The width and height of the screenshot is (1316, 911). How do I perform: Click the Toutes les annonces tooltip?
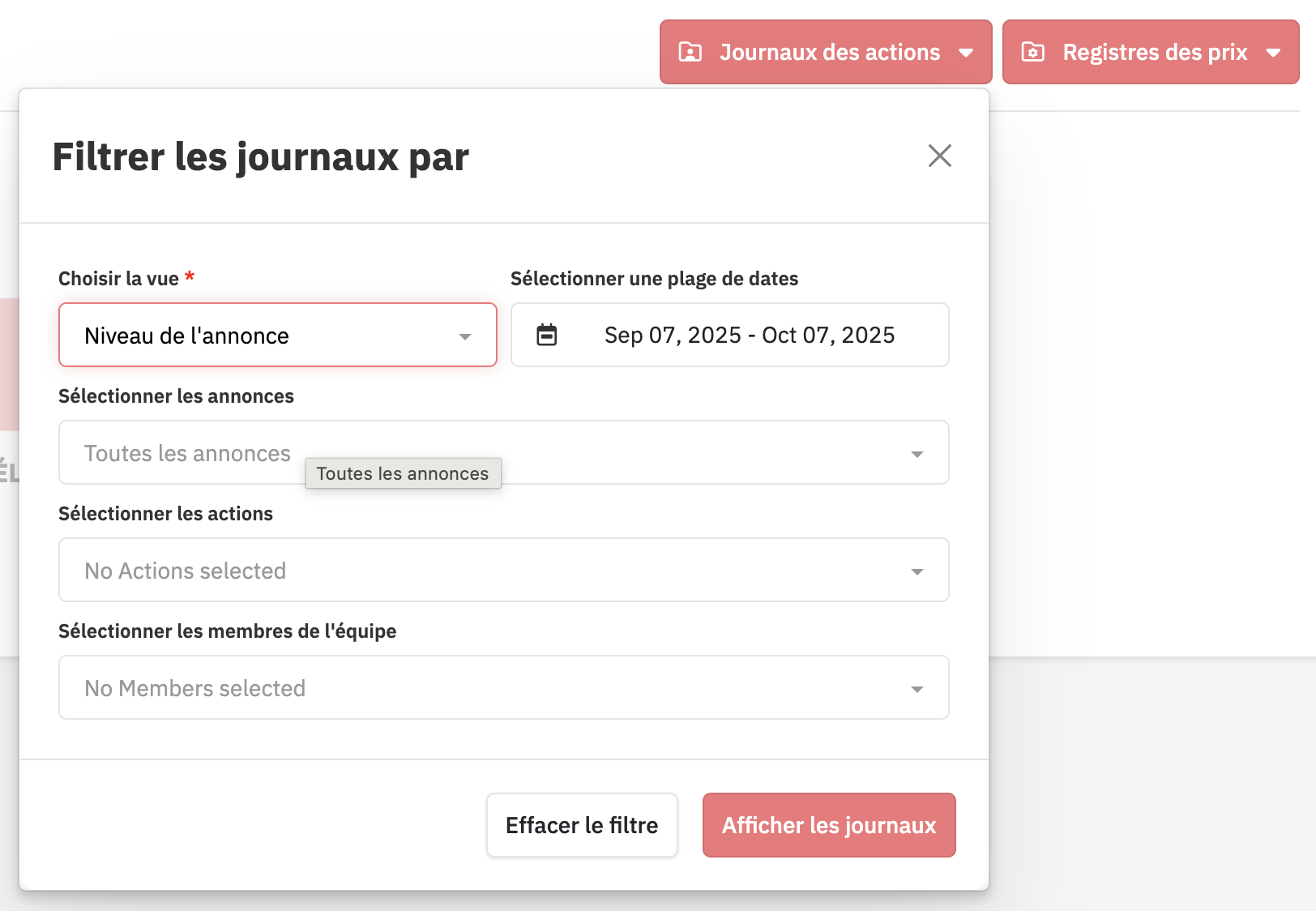click(x=403, y=473)
